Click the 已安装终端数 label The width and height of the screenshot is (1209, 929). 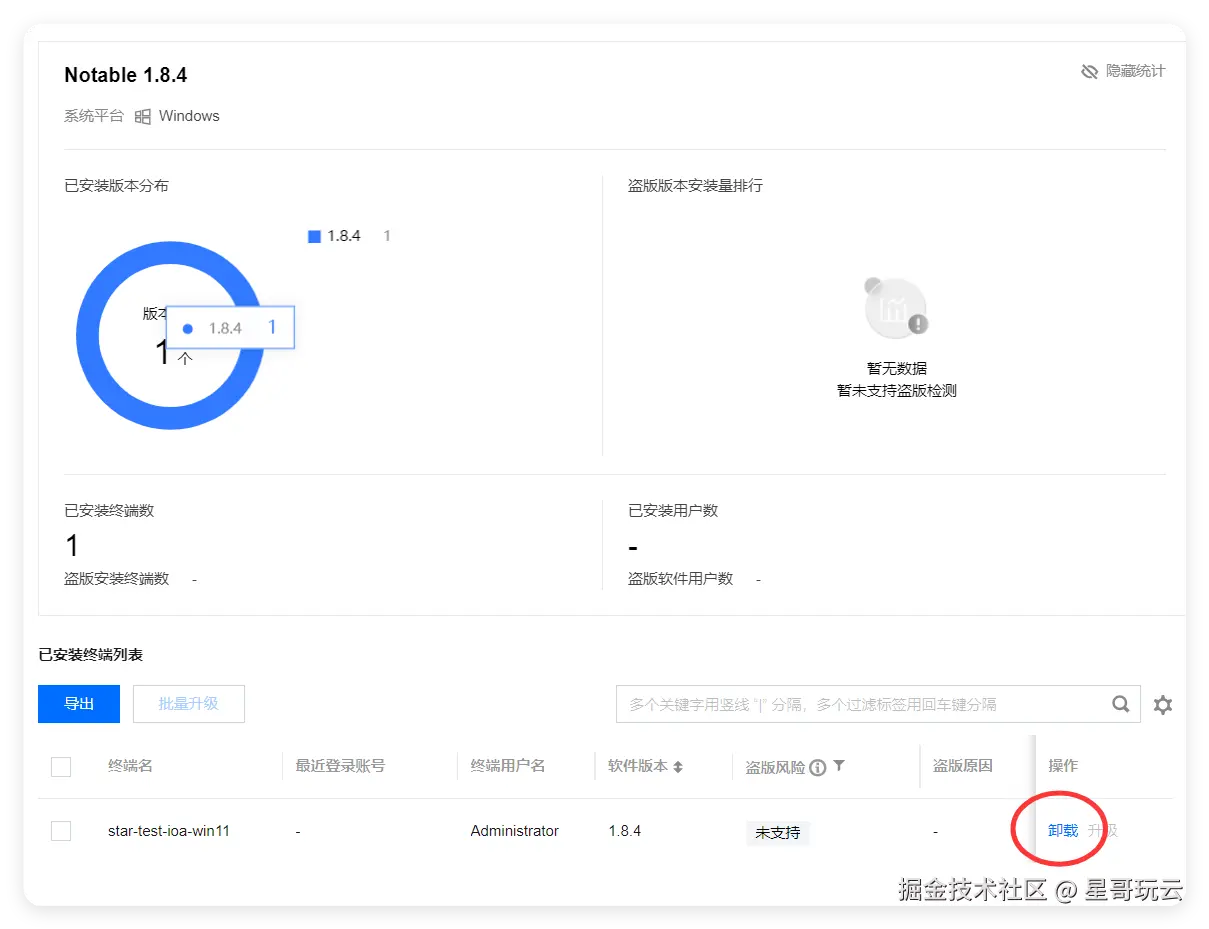(x=109, y=511)
